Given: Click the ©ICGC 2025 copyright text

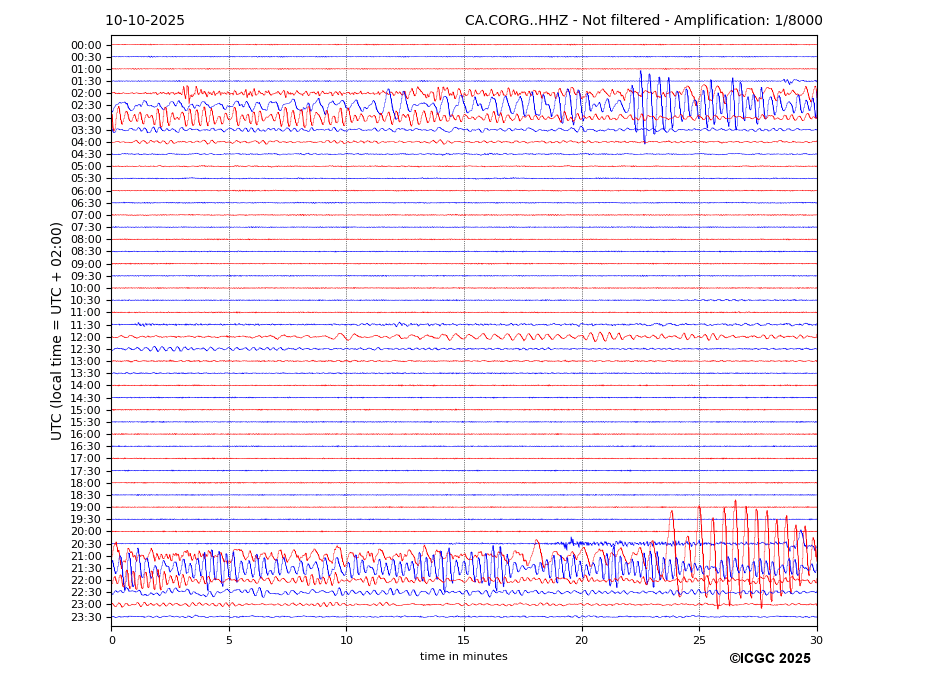Looking at the screenshot, I should click(x=769, y=658).
